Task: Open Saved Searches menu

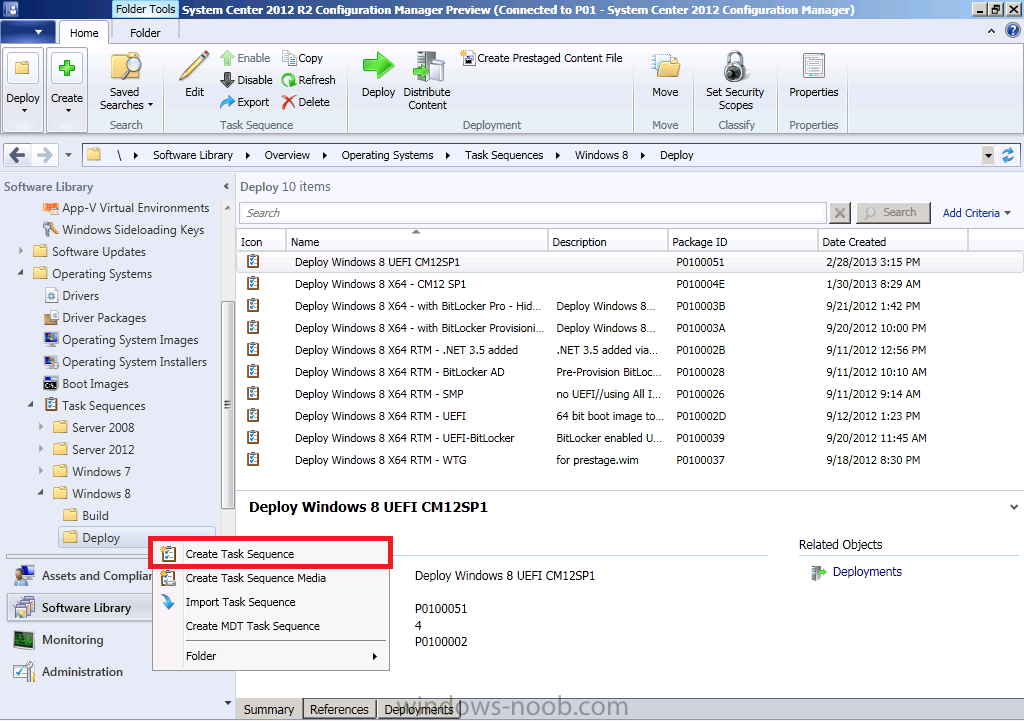Action: (126, 80)
